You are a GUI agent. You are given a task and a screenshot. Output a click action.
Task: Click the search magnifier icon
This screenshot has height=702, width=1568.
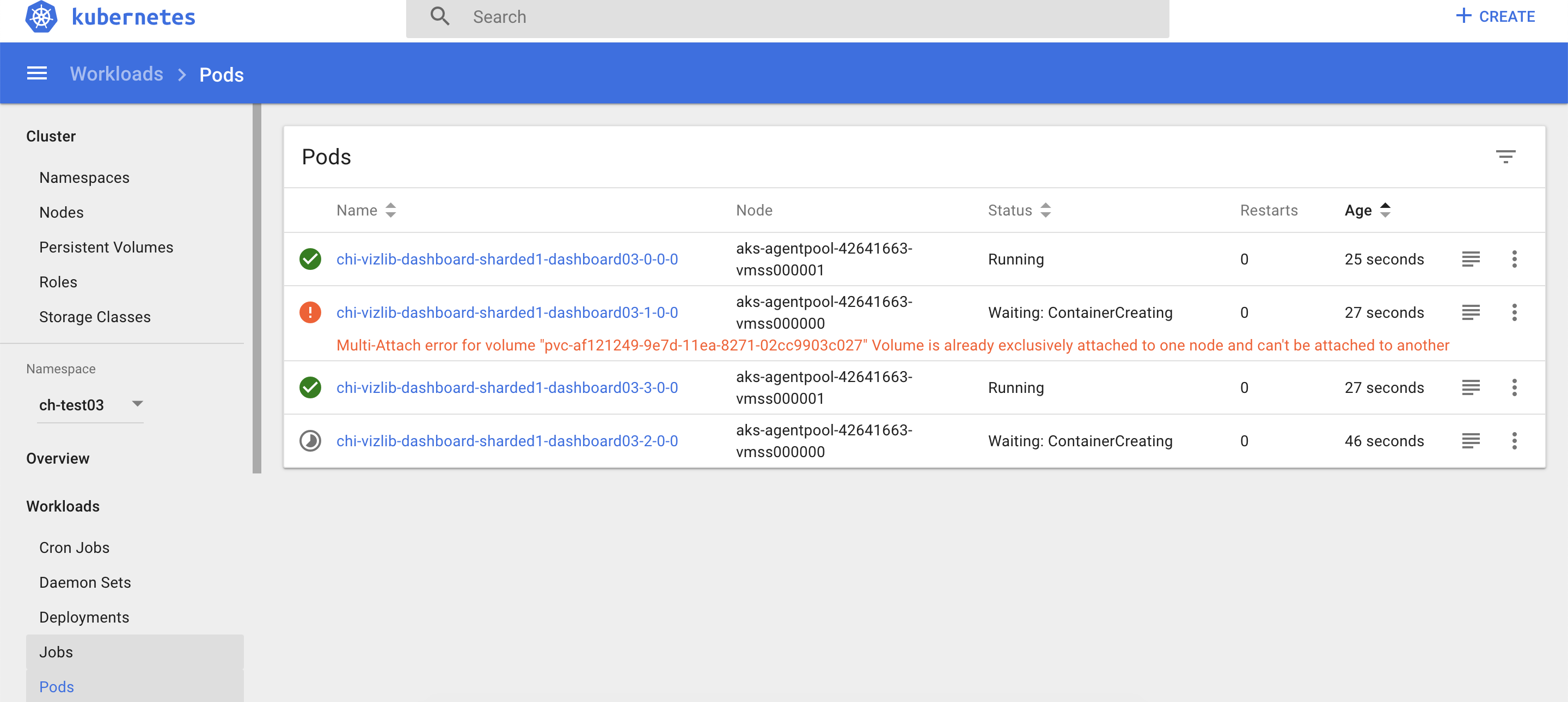coord(439,16)
